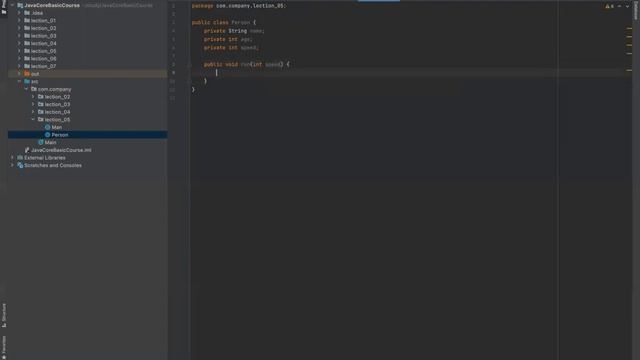Click the com.company package icon
The height and width of the screenshot is (360, 640).
(34, 89)
